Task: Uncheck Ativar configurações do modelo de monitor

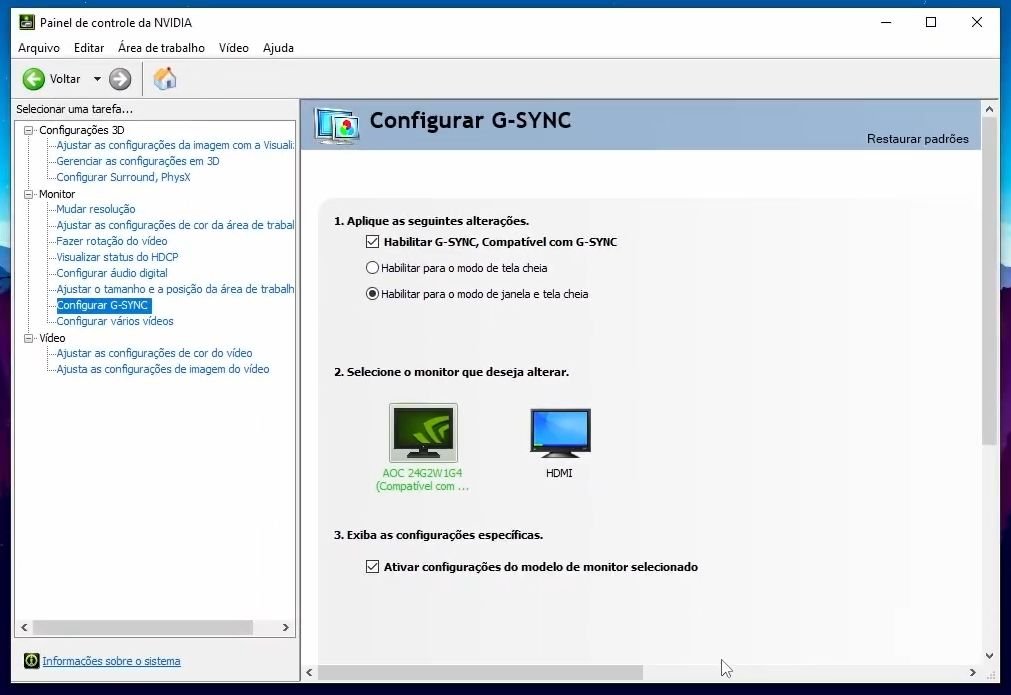Action: pyautogui.click(x=373, y=567)
